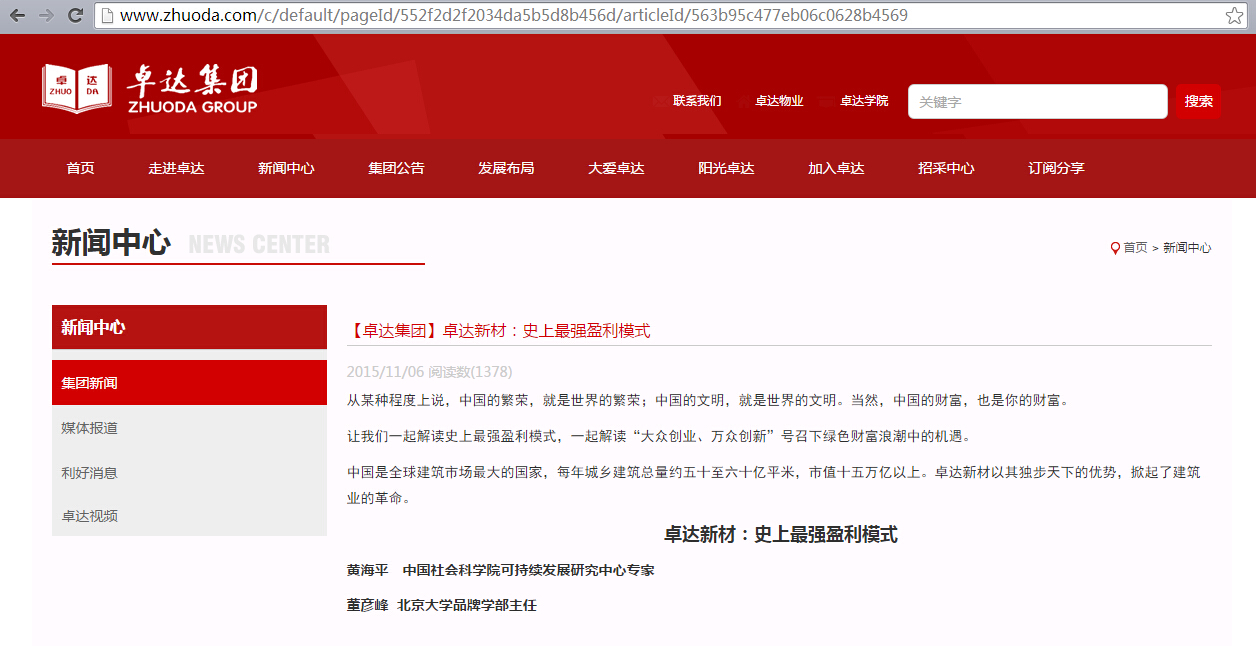Click the browser forward arrow
The image size is (1256, 646).
coord(46,15)
